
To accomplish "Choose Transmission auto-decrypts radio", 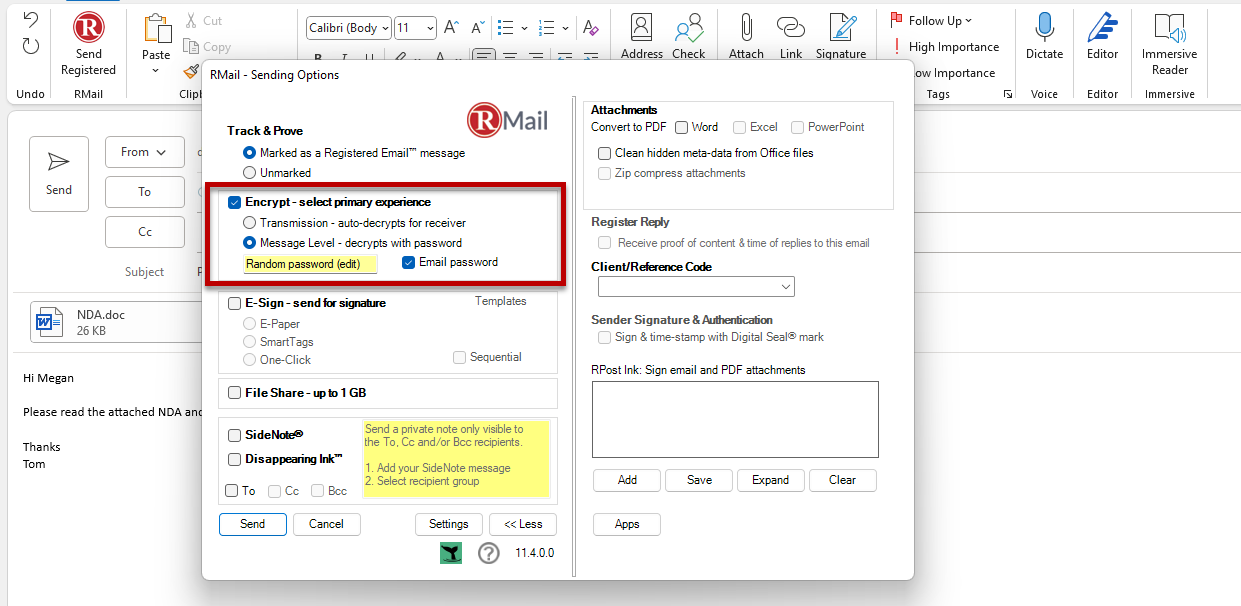I will point(250,223).
